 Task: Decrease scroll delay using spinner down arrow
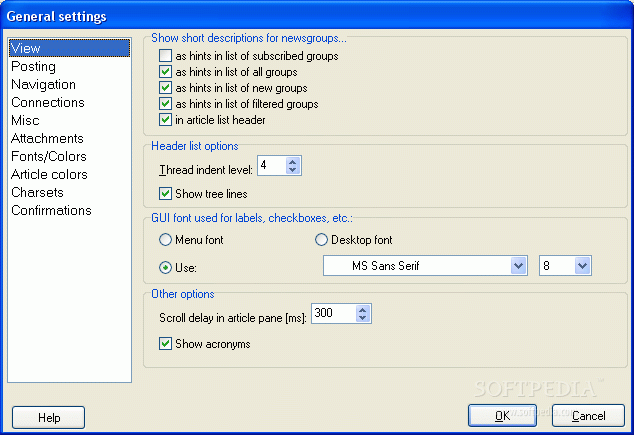coord(362,318)
